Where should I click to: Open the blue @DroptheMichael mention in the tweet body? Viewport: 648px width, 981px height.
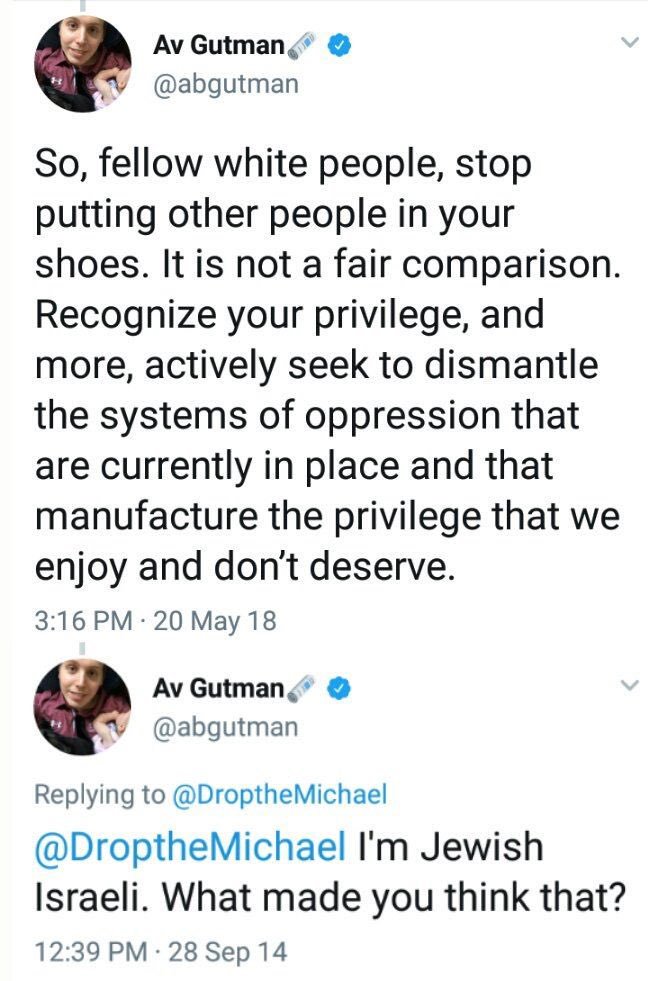pos(190,848)
